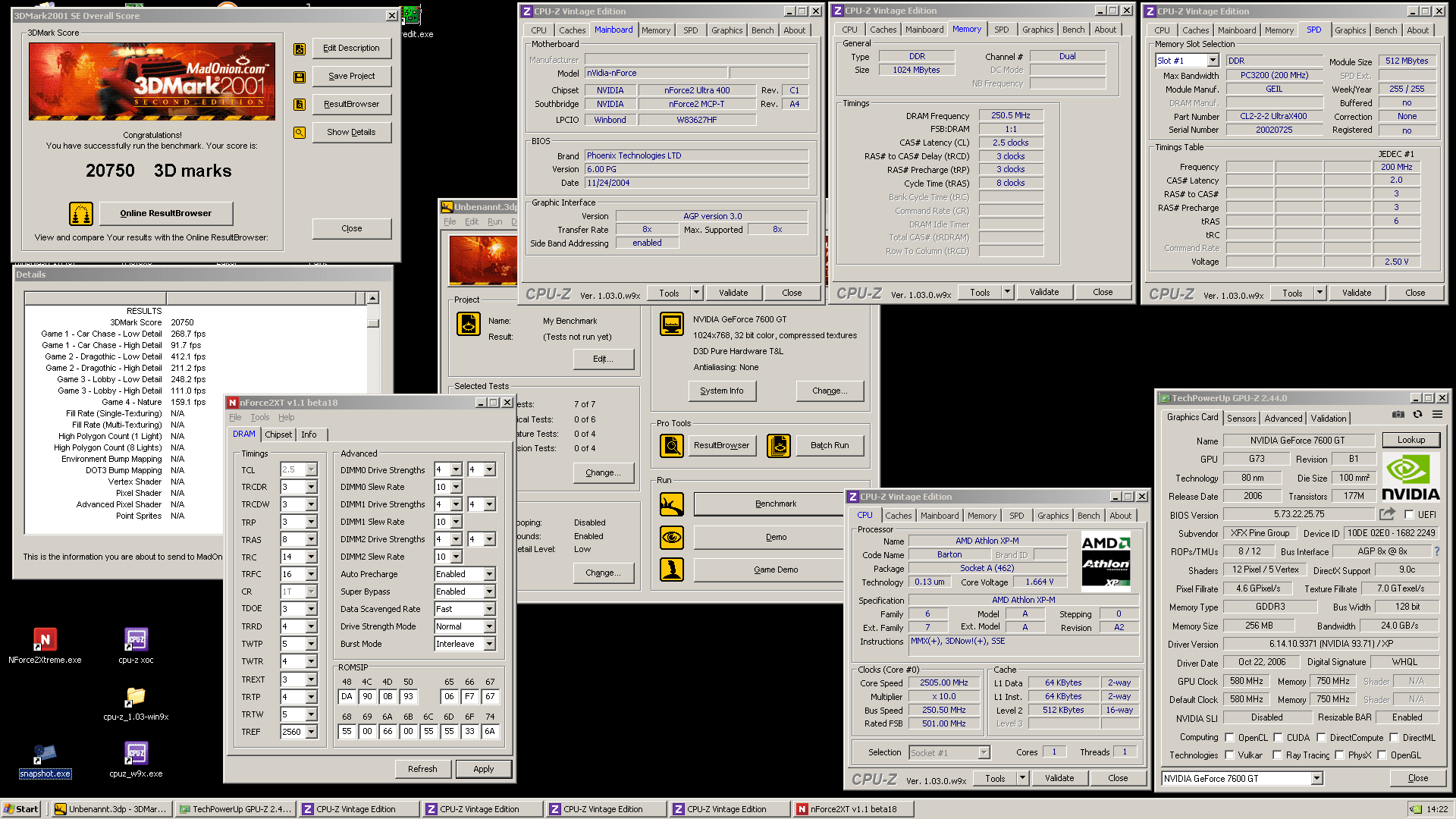The height and width of the screenshot is (819, 1456).
Task: Open the Tools menu in nForce2XT
Action: point(260,418)
